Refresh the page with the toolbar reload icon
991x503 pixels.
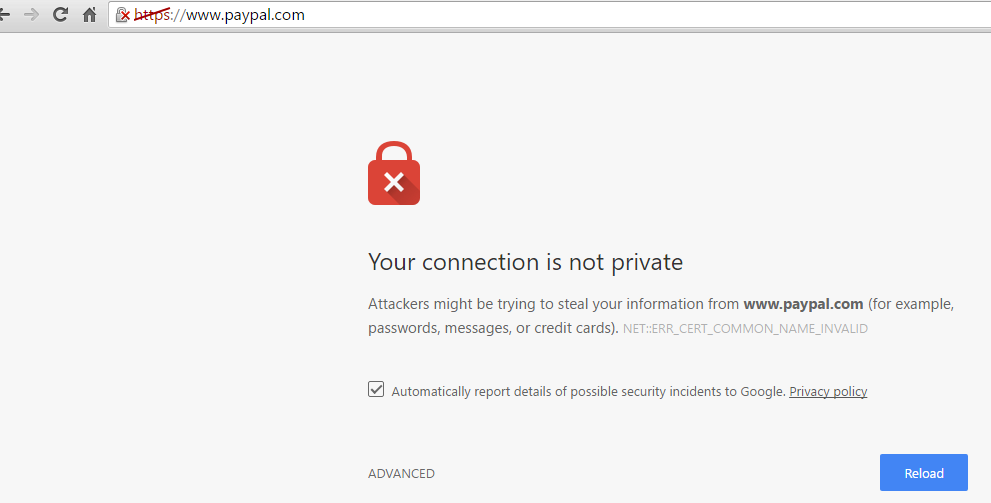pos(60,15)
